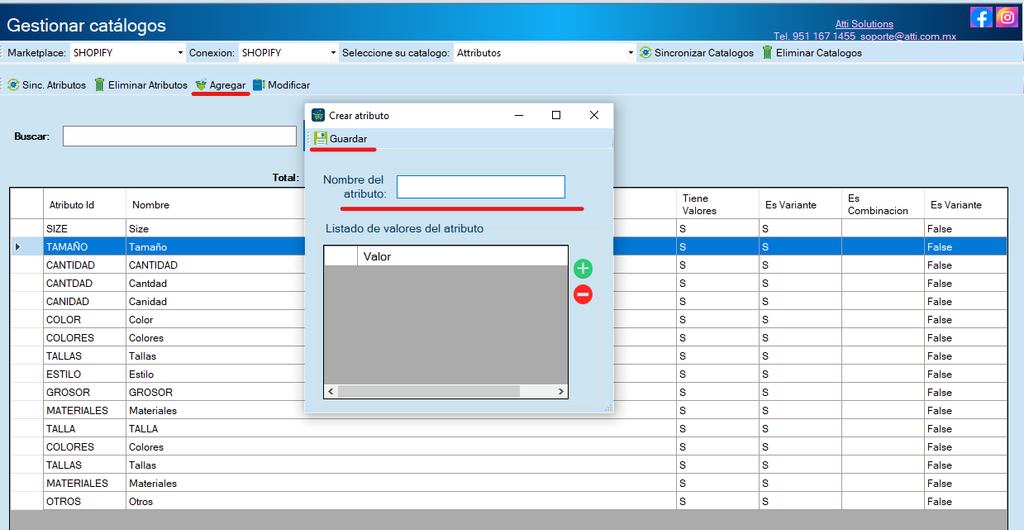Minimize the Crear atributo window
The width and height of the screenshot is (1024, 530).
coord(519,115)
